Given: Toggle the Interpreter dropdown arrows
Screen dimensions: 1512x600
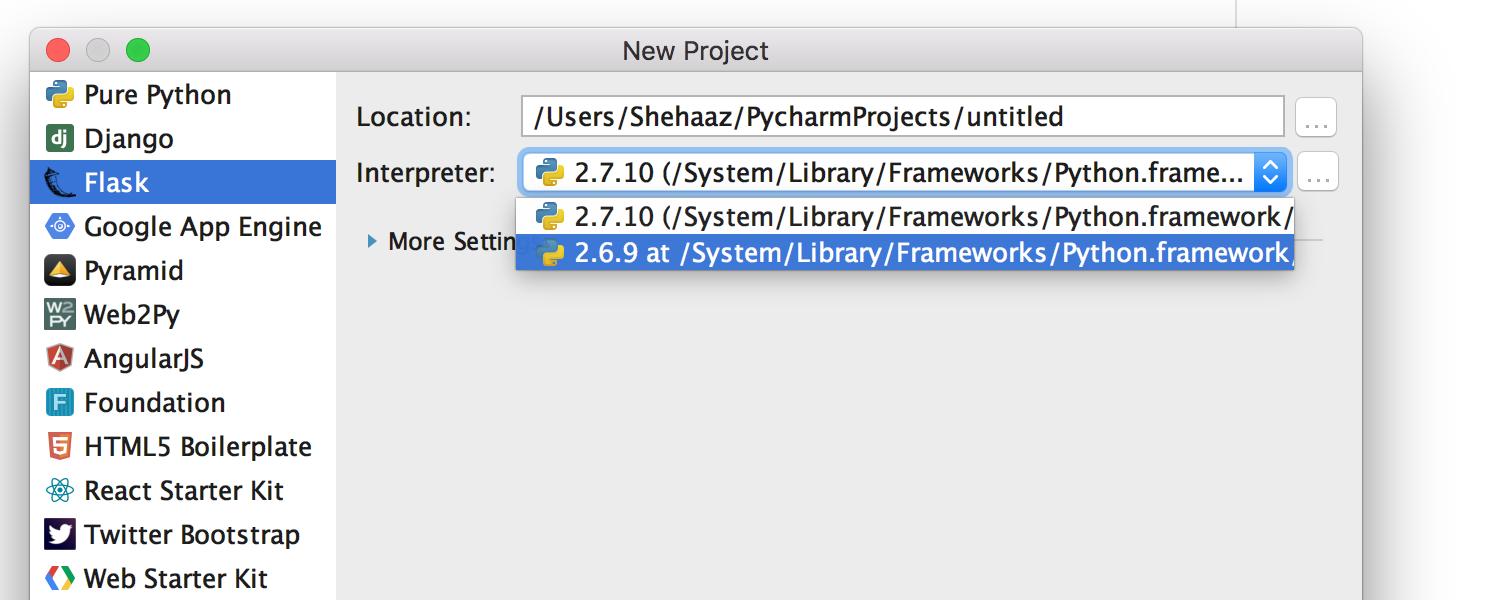Looking at the screenshot, I should point(1270,173).
